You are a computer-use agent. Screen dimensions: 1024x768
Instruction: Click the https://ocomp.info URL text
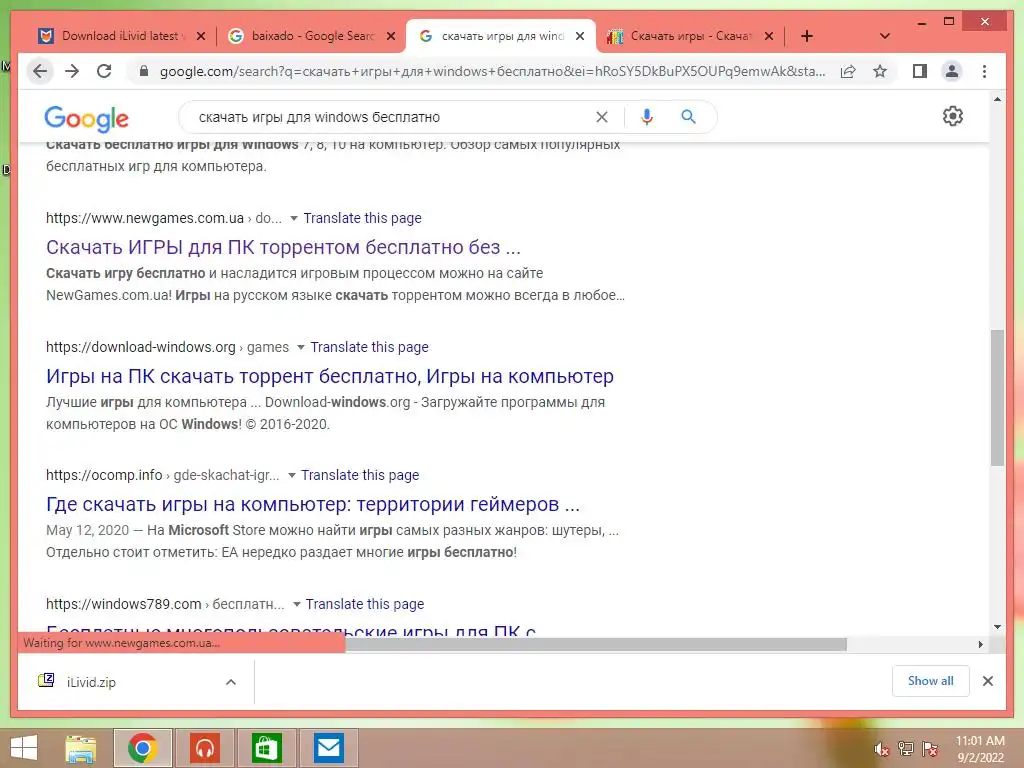(x=104, y=475)
